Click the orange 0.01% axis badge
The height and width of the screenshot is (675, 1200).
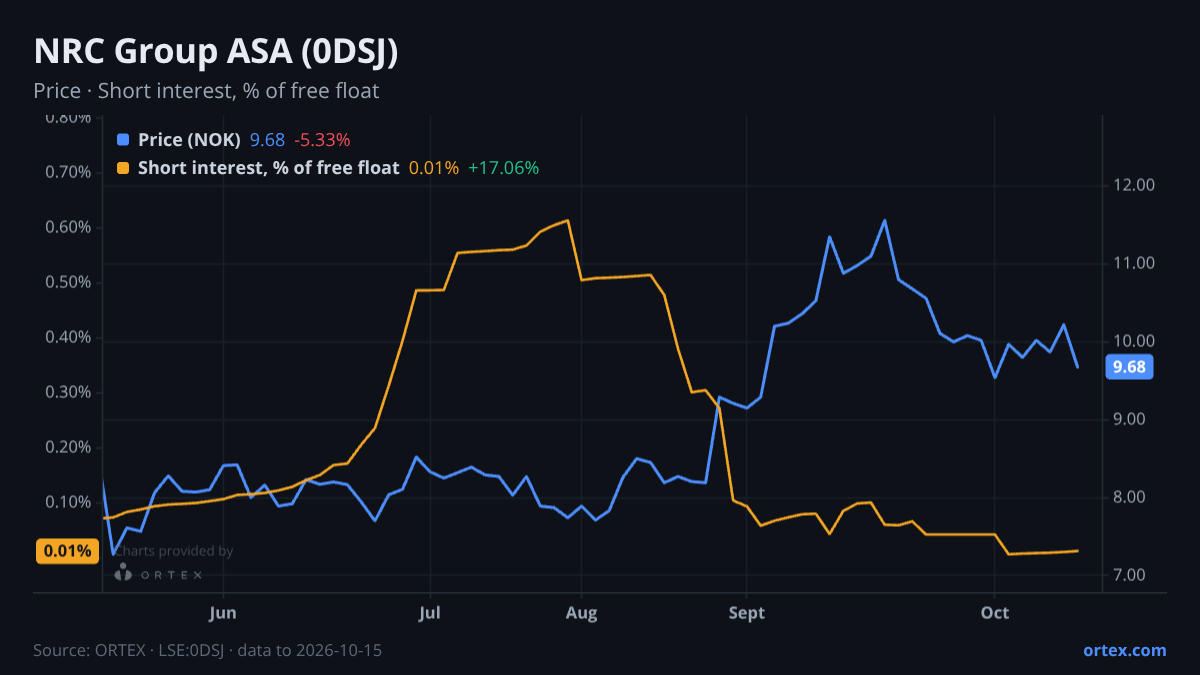[x=68, y=551]
